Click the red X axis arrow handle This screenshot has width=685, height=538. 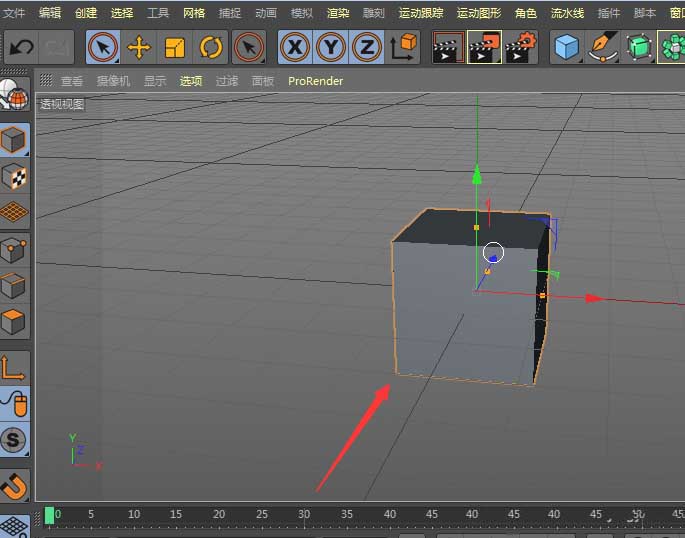tap(595, 298)
